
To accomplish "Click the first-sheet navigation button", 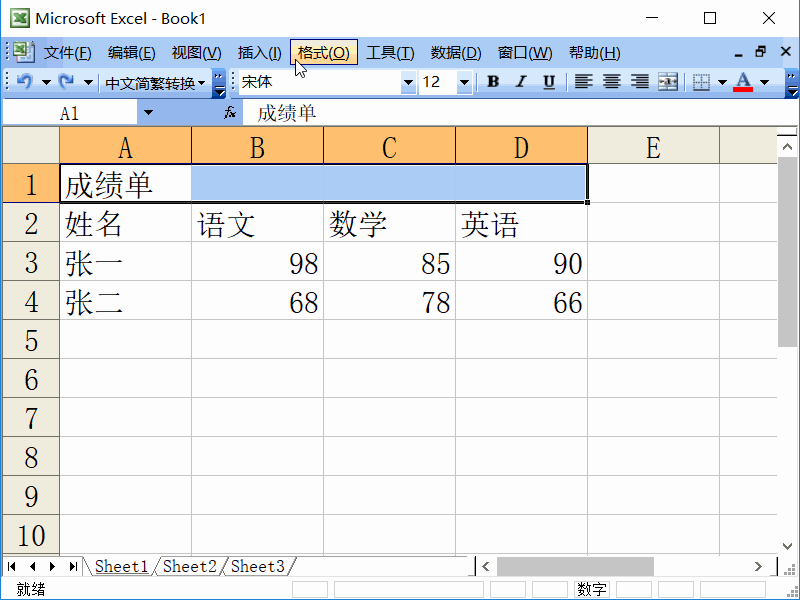I will [x=12, y=566].
